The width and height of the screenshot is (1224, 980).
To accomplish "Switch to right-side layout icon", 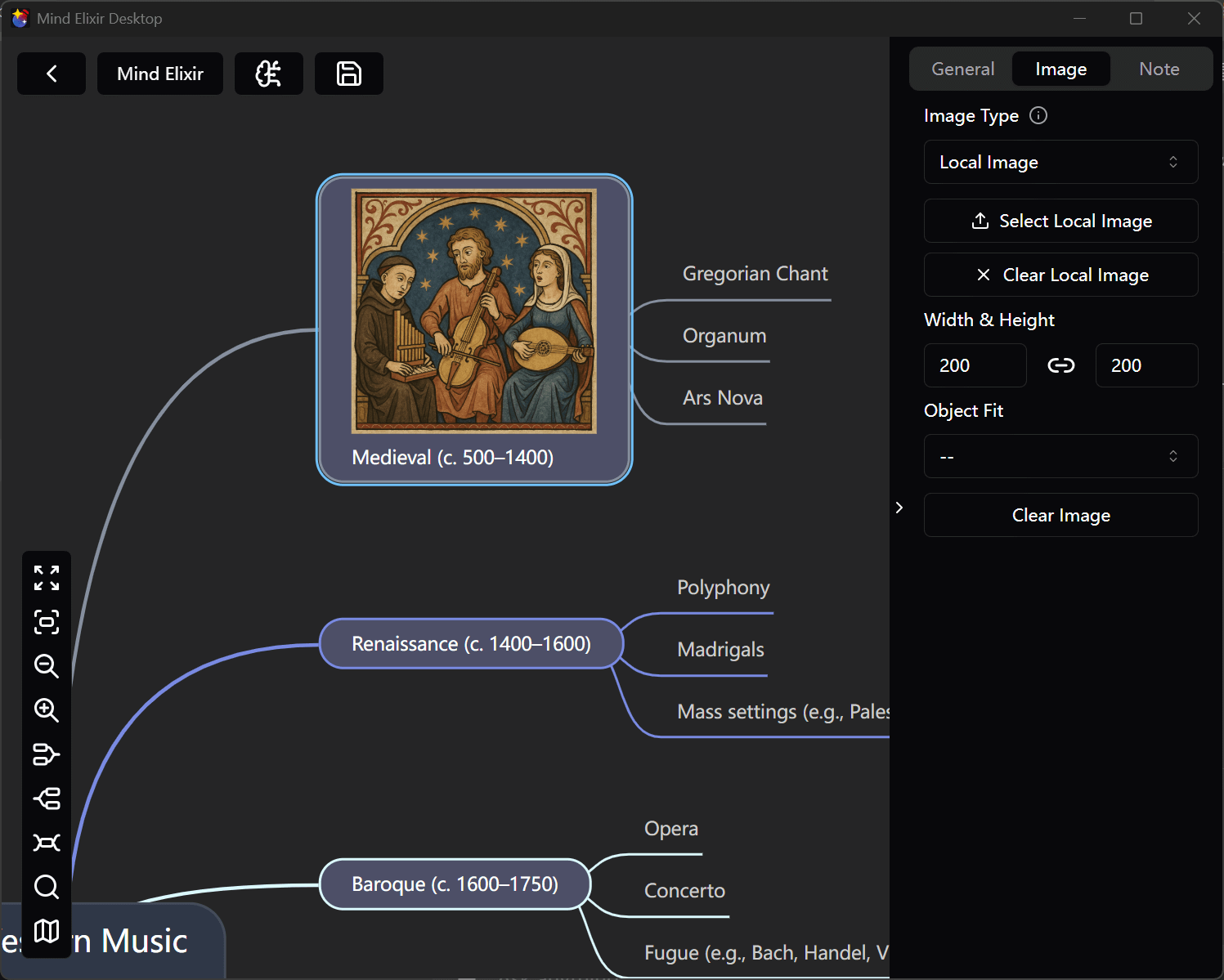I will (x=47, y=754).
